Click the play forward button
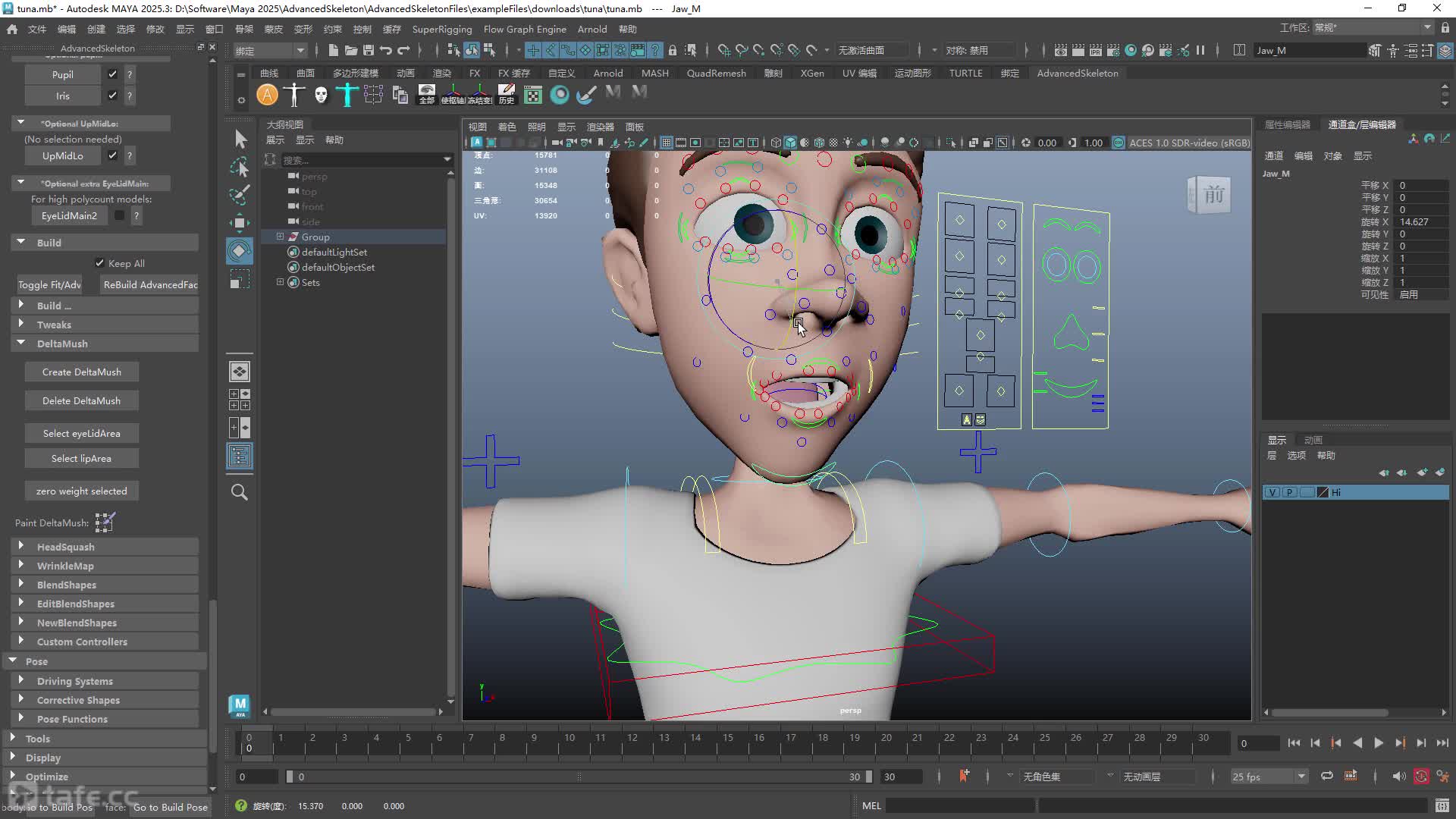The width and height of the screenshot is (1456, 819). [1379, 743]
